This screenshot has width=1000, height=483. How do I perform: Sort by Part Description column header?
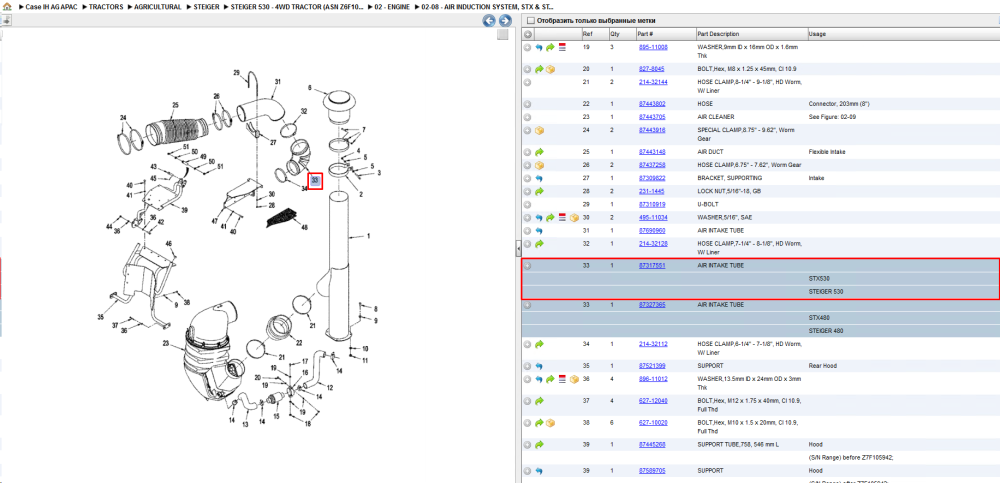tap(751, 34)
